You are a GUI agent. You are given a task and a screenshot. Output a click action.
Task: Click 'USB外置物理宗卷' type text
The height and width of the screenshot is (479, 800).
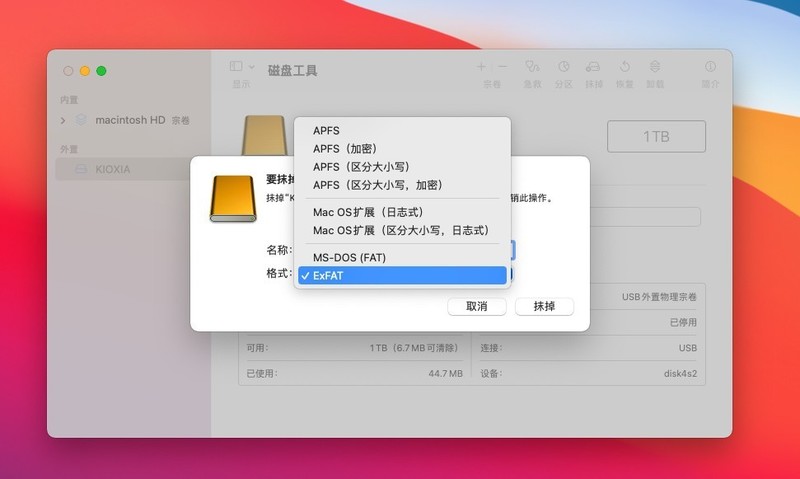(659, 297)
